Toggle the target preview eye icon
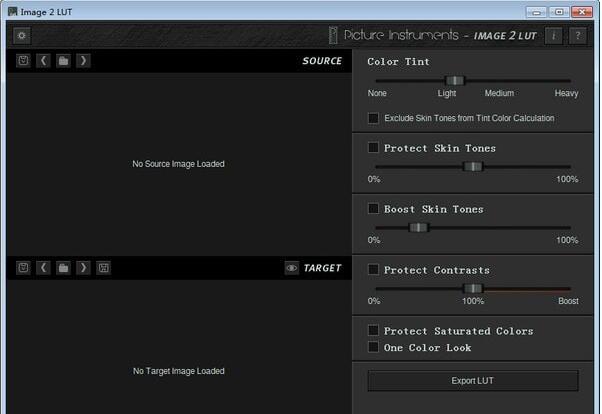 coord(291,268)
